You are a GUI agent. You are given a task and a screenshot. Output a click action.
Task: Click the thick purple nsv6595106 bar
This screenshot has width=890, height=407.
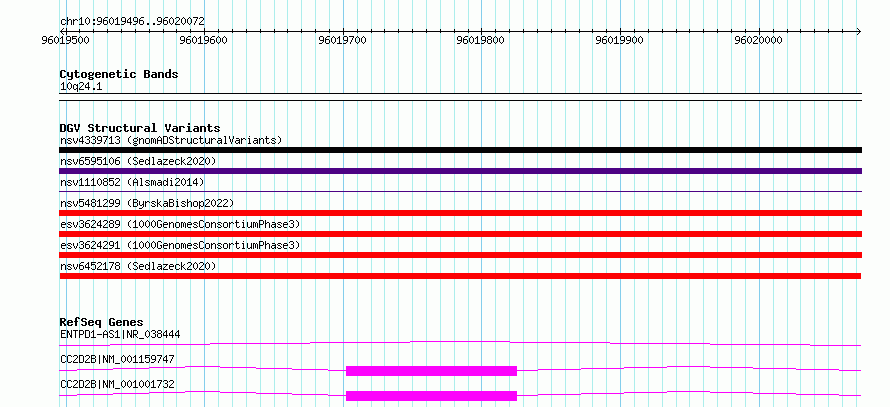click(x=460, y=171)
